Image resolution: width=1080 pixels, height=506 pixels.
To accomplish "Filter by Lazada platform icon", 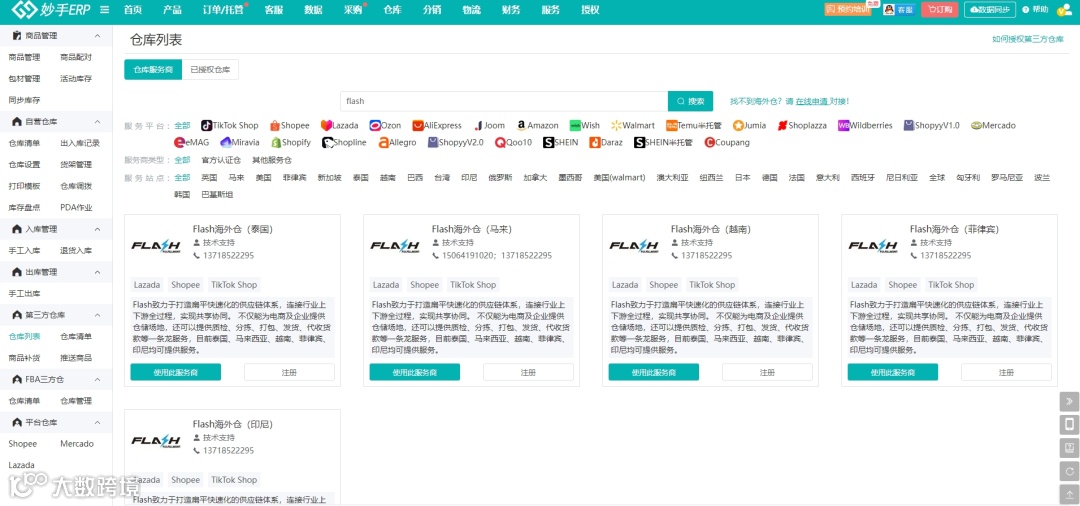I will pyautogui.click(x=326, y=125).
